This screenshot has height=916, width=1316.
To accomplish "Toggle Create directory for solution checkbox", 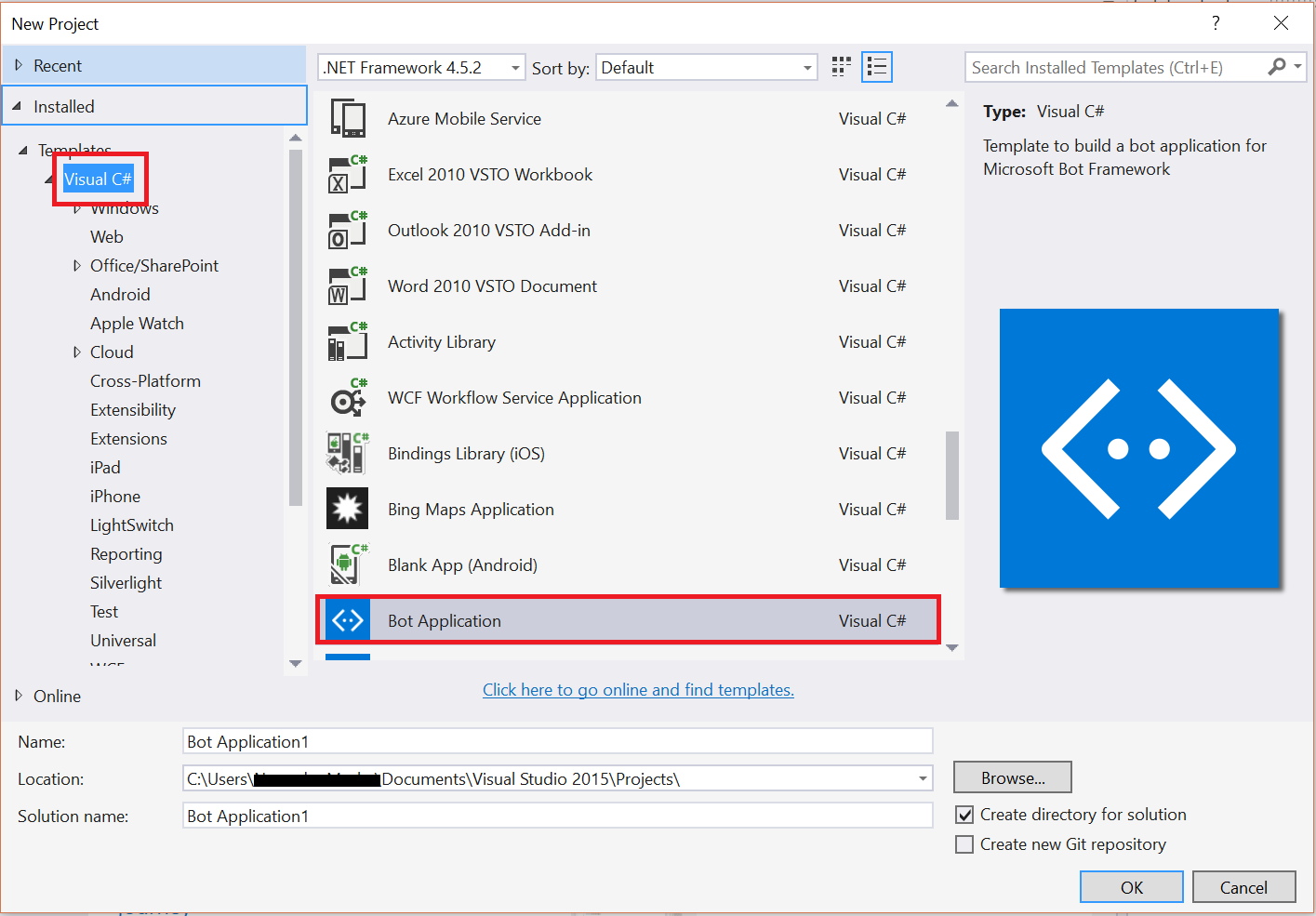I will (x=965, y=815).
